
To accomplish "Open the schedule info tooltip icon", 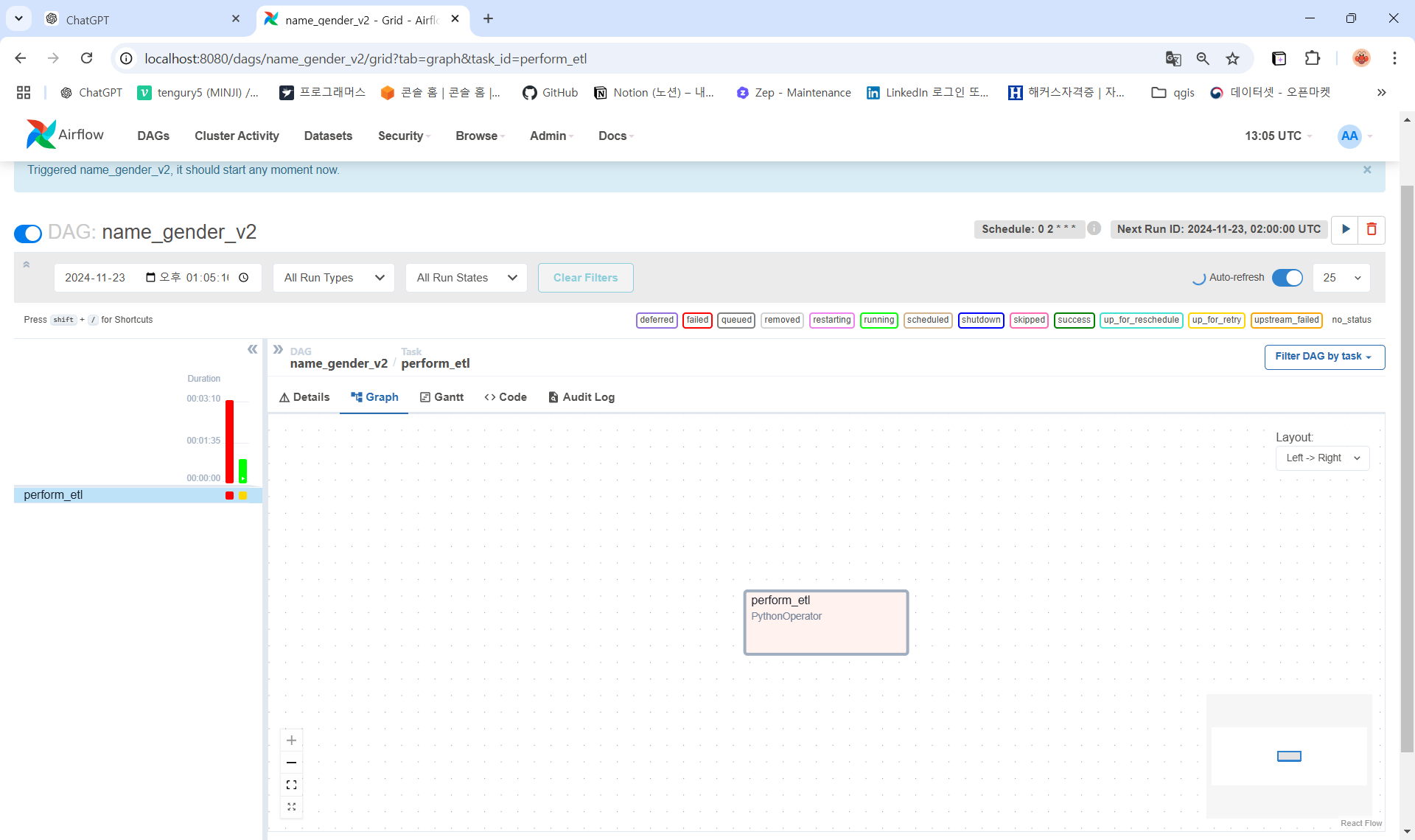I will coord(1094,228).
